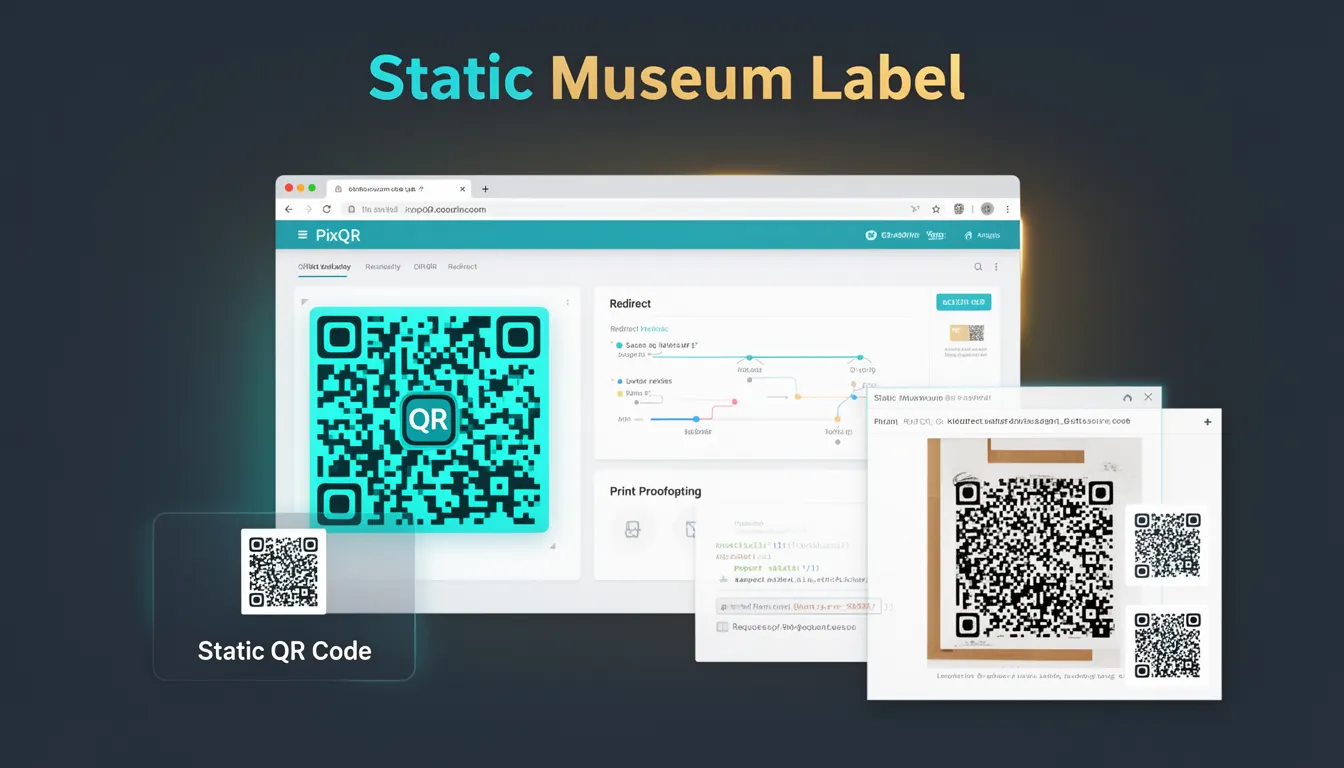The height and width of the screenshot is (768, 1344).
Task: Click the plus icon on the right panel
Action: click(x=1207, y=422)
